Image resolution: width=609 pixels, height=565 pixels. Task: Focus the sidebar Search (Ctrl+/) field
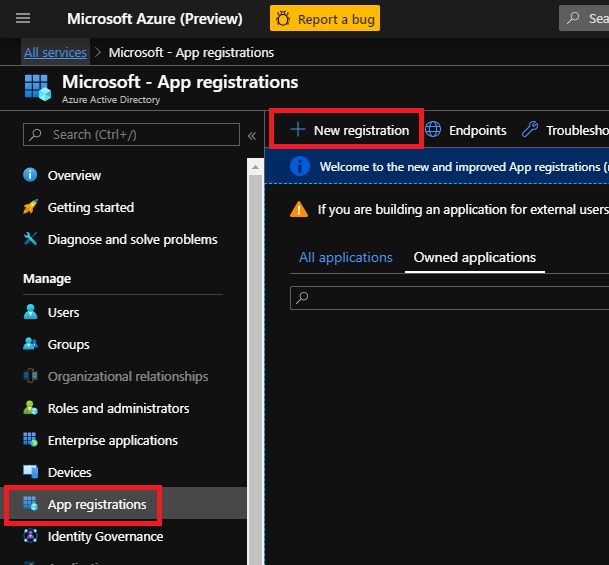click(131, 134)
